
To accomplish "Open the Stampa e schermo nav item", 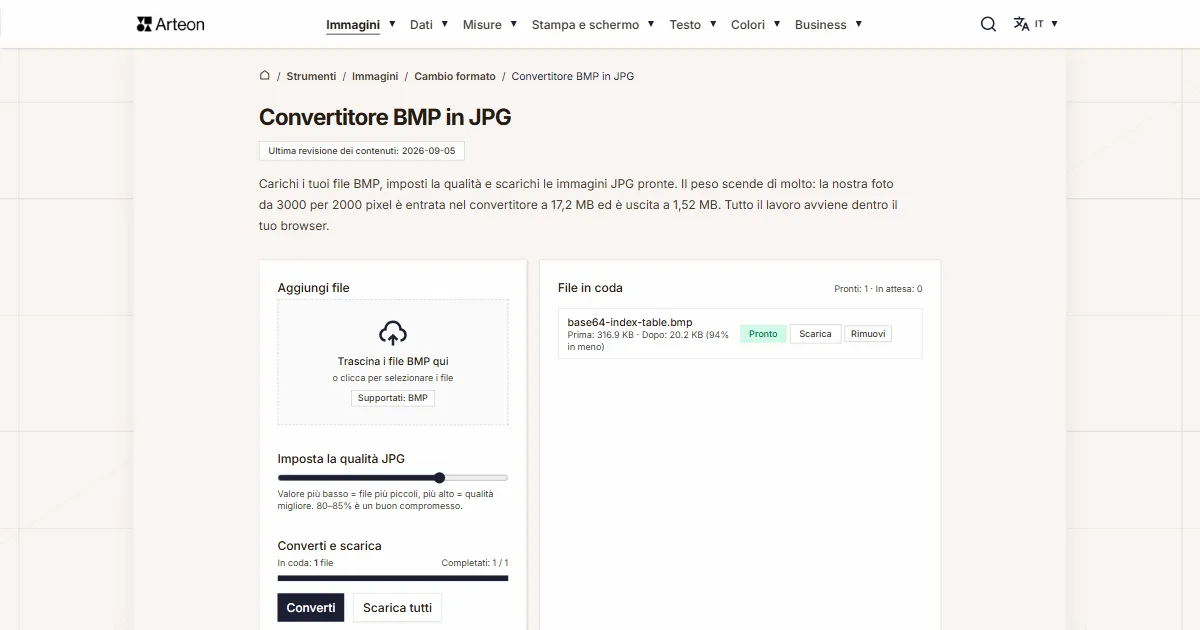I will pos(585,25).
